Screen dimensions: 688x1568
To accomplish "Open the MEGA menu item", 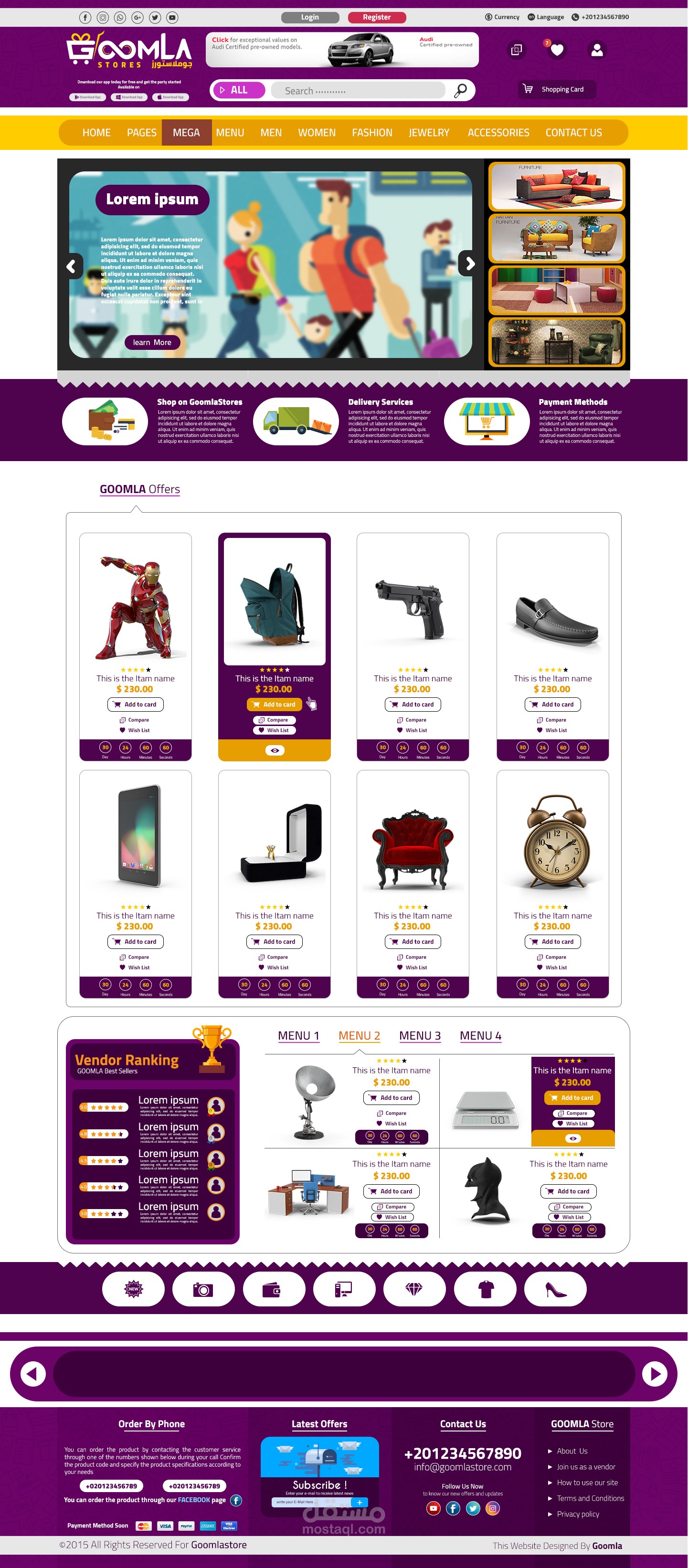I will tap(186, 132).
